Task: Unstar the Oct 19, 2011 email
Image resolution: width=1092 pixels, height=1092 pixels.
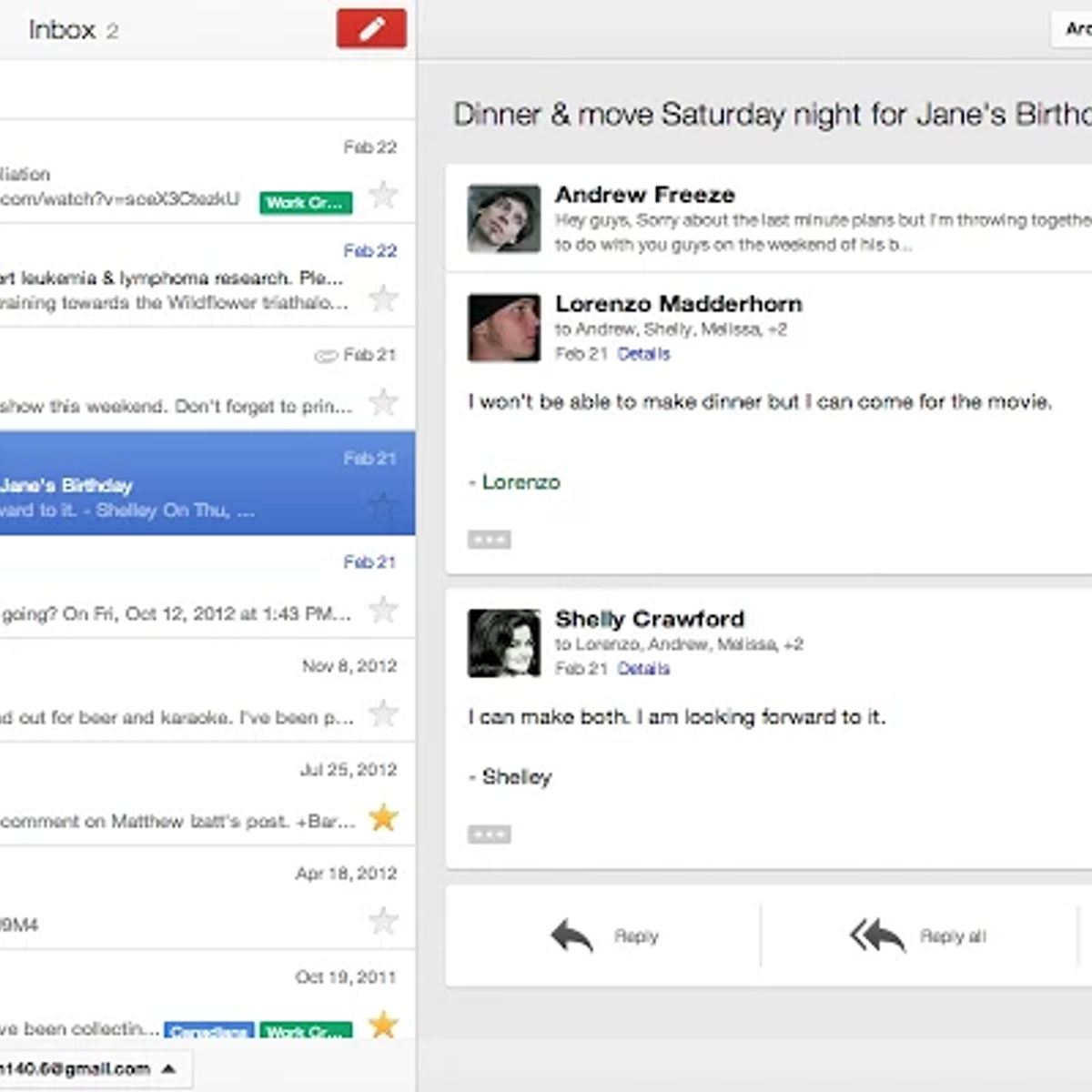Action: [x=384, y=1025]
